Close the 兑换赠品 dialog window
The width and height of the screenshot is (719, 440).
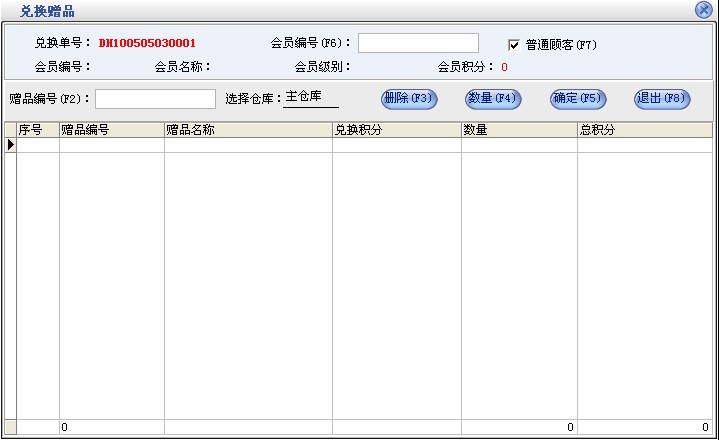tap(703, 10)
